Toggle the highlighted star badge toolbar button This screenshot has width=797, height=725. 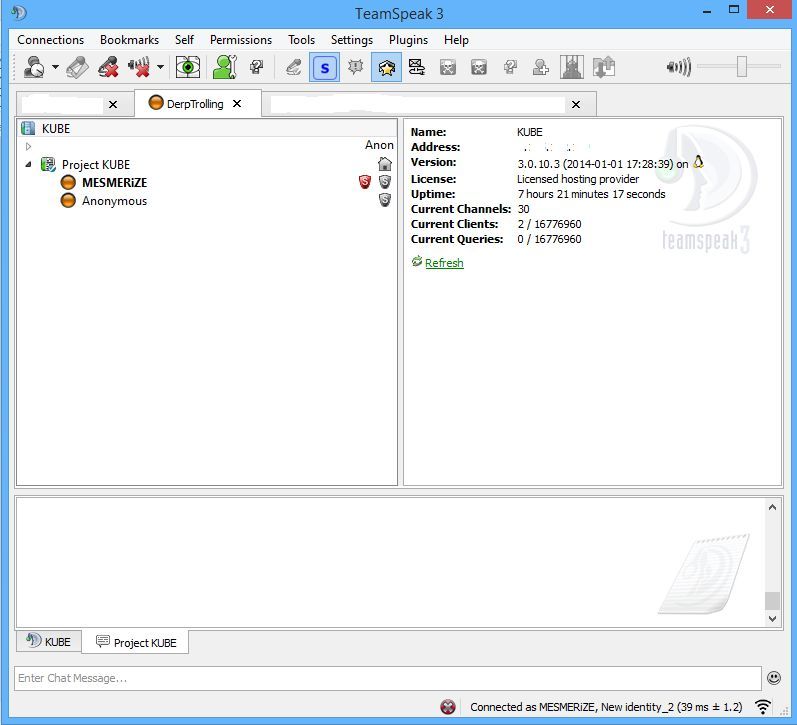[386, 67]
